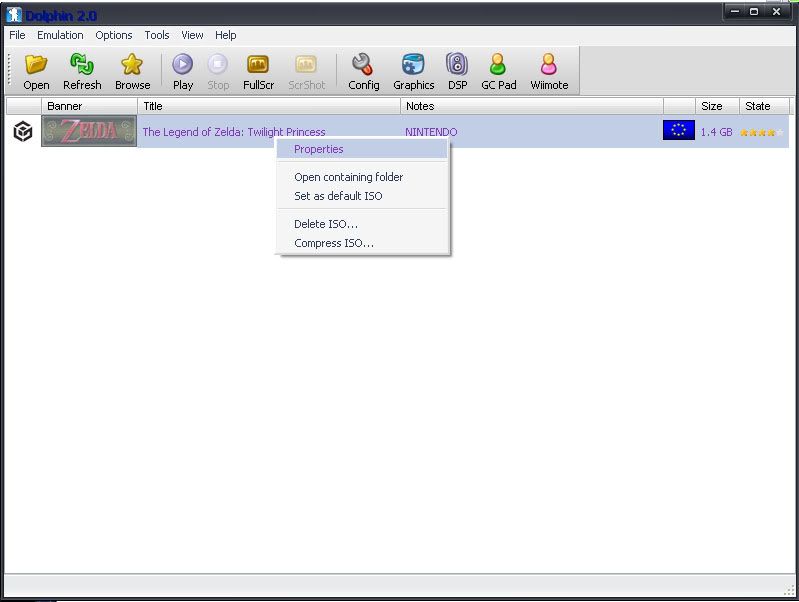Open Graphics plugin settings icon

413,65
